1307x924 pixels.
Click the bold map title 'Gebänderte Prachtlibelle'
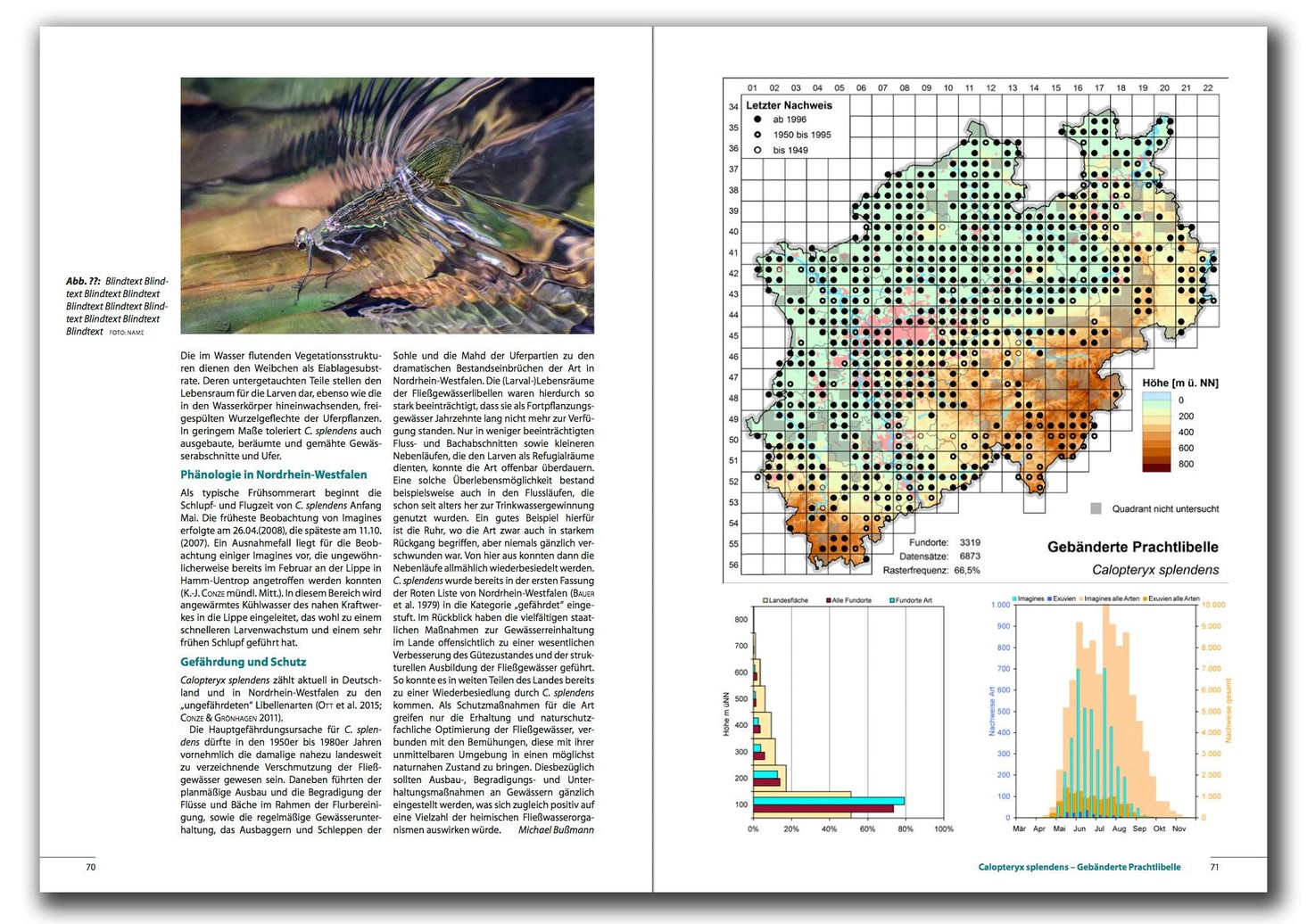pos(1132,547)
